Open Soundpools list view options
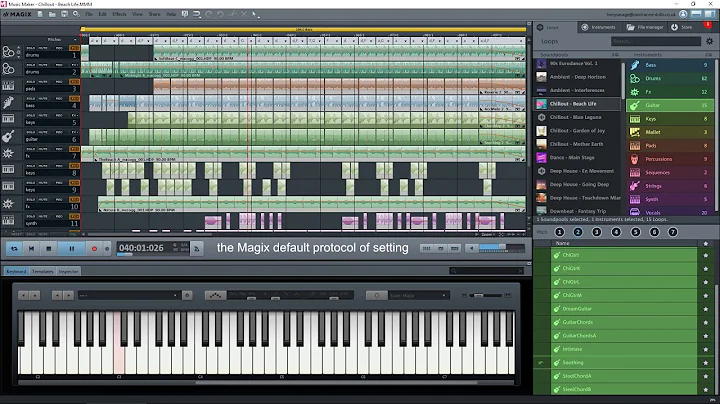Screen dimensions: 720x404 point(615,55)
